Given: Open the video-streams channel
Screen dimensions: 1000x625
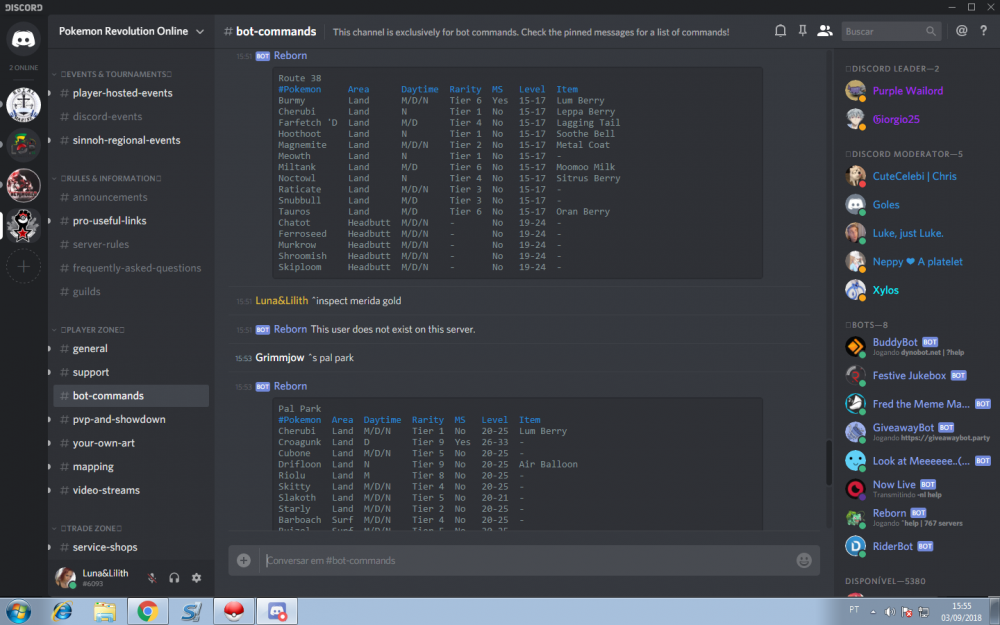Looking at the screenshot, I should coord(131,490).
